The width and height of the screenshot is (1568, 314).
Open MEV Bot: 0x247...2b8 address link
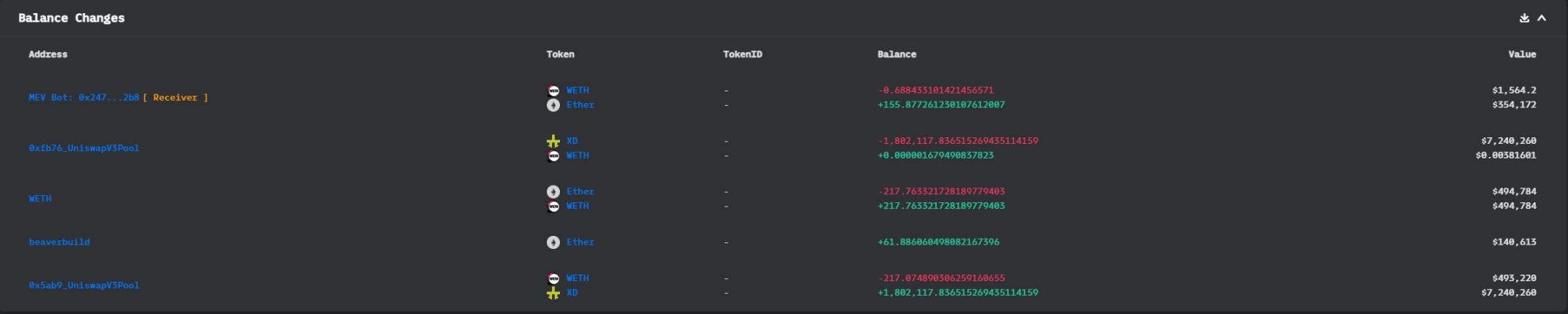pyautogui.click(x=83, y=98)
